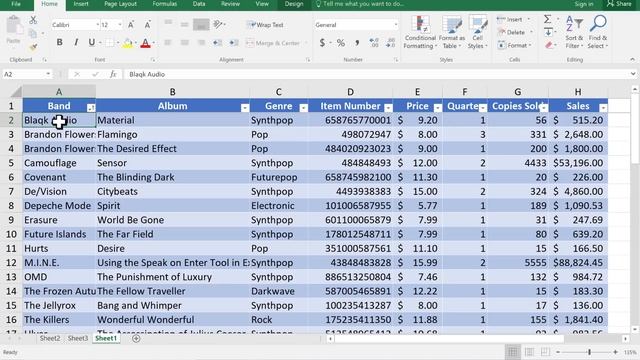
Task: Switch to the Data tab
Action: [199, 4]
